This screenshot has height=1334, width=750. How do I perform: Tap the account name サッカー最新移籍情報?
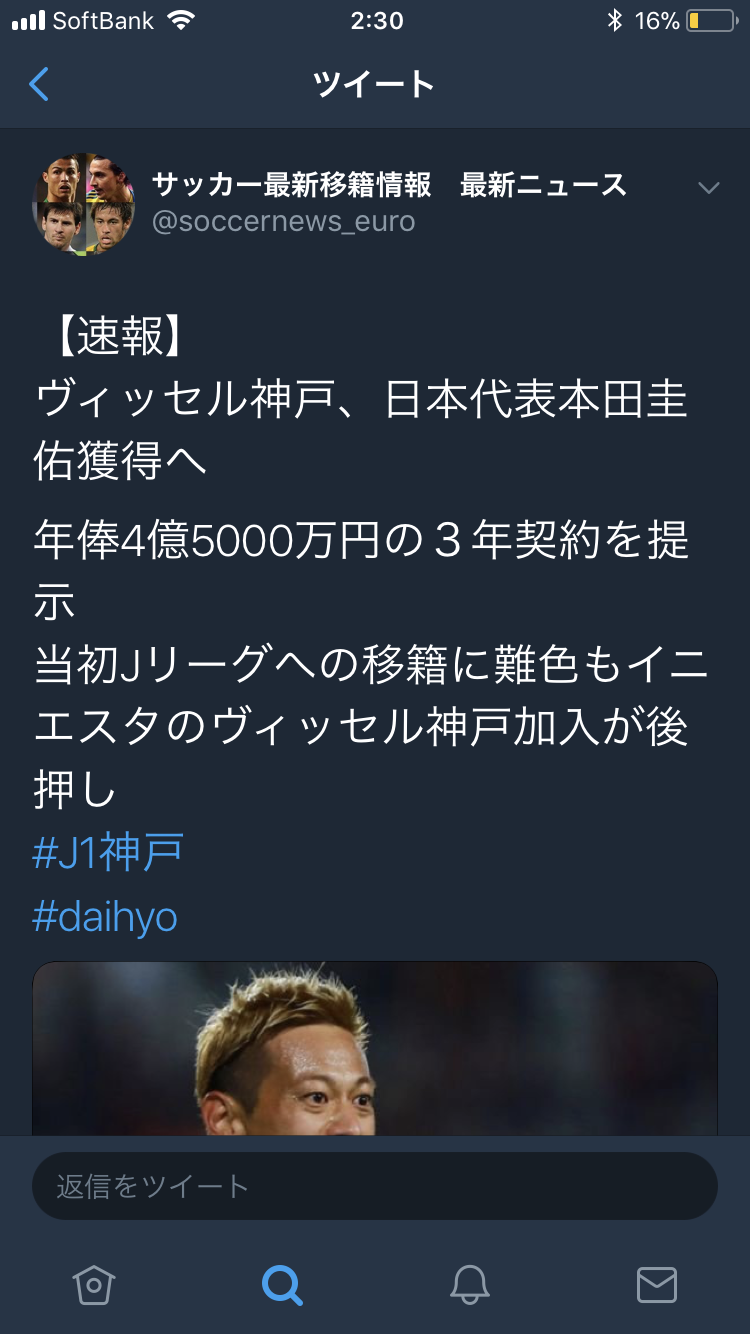tap(292, 184)
